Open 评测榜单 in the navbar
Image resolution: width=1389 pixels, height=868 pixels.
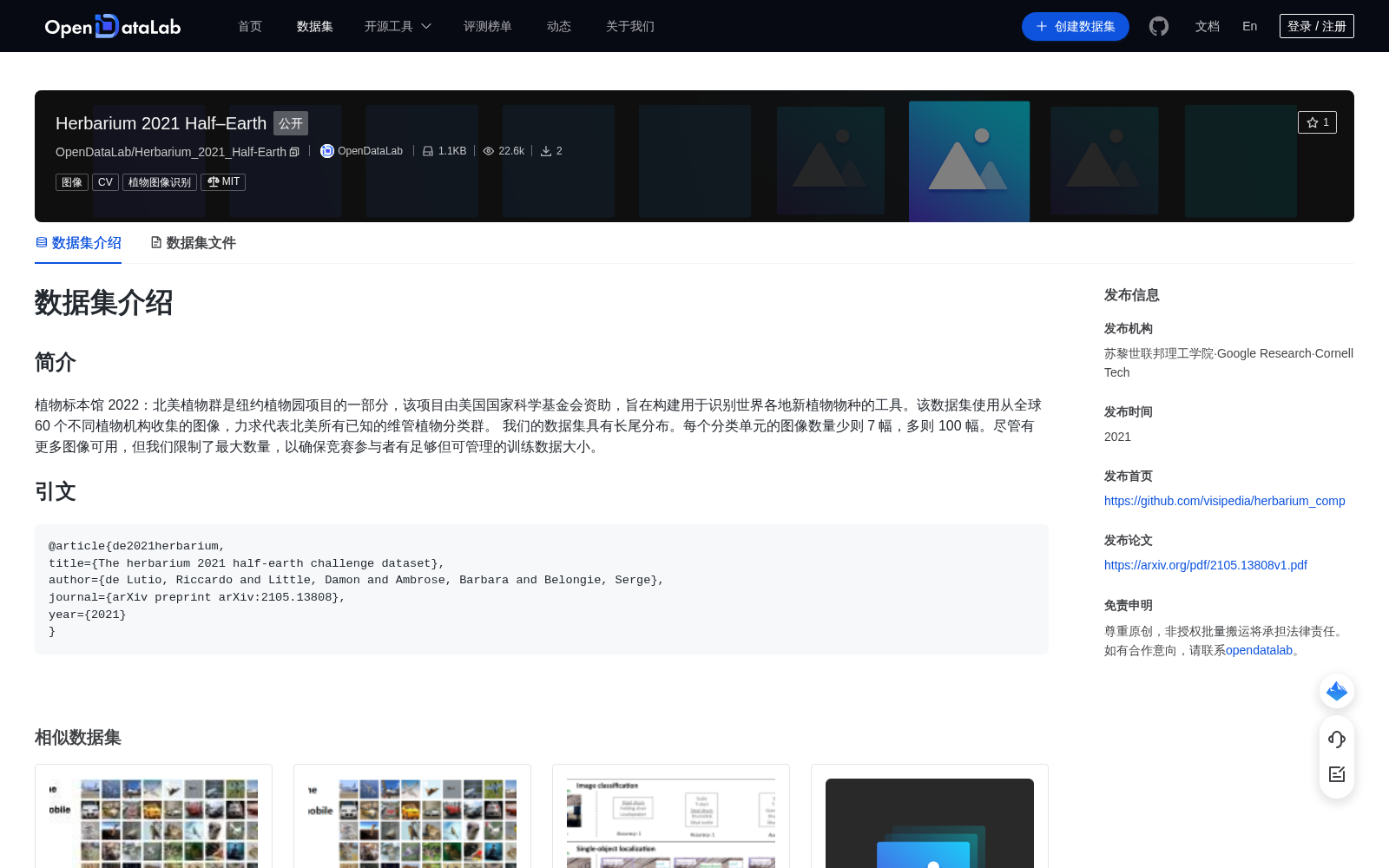[488, 26]
